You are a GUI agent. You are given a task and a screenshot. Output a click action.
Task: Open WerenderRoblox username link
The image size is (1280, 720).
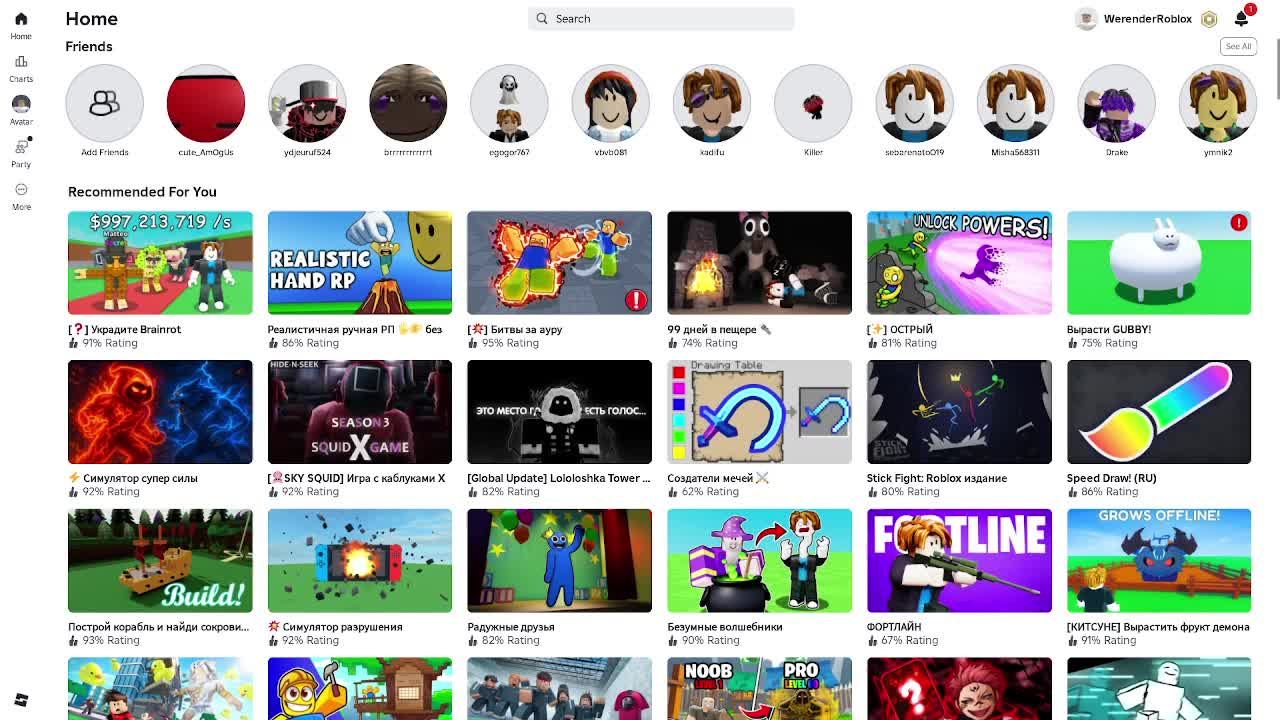[x=1147, y=19]
